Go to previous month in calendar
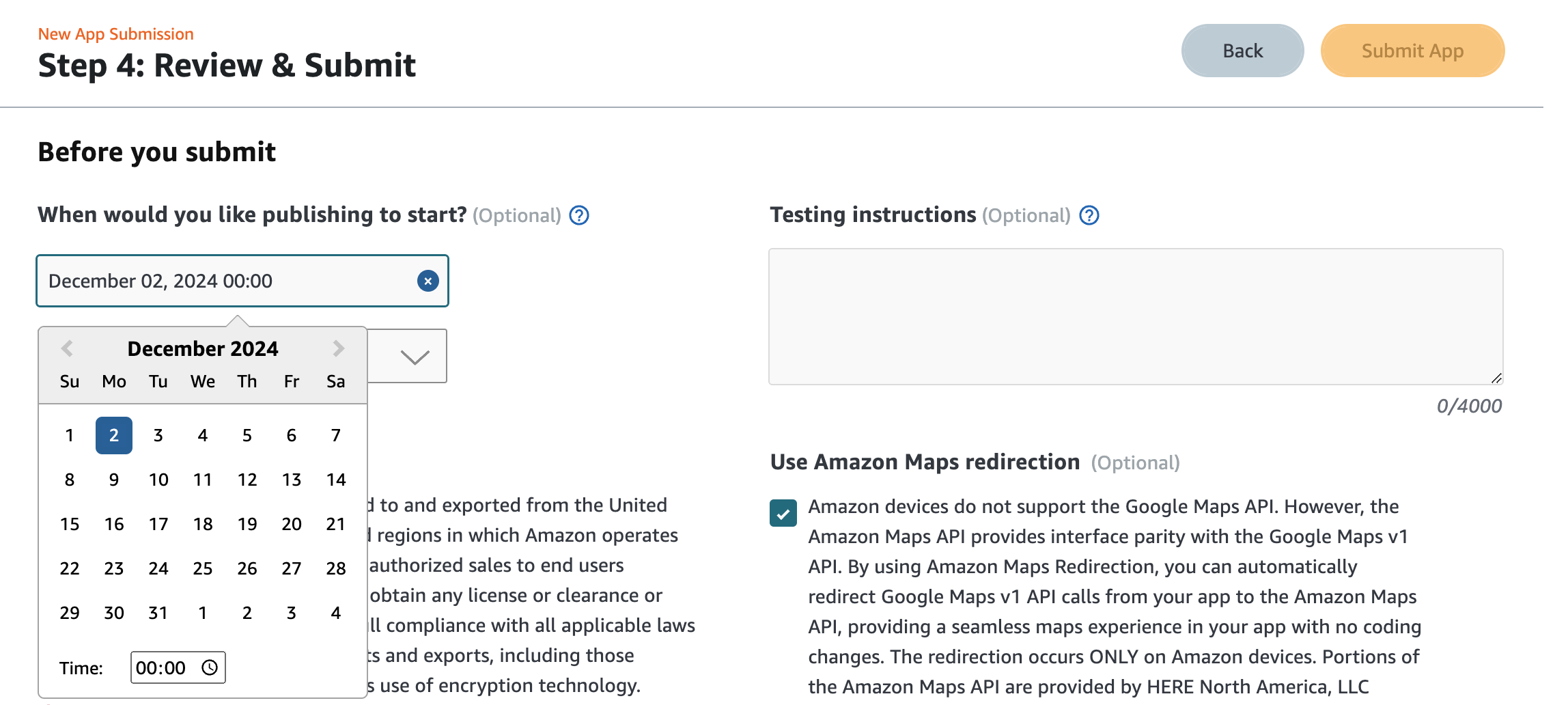Screen dimensions: 1568x705 (67, 348)
